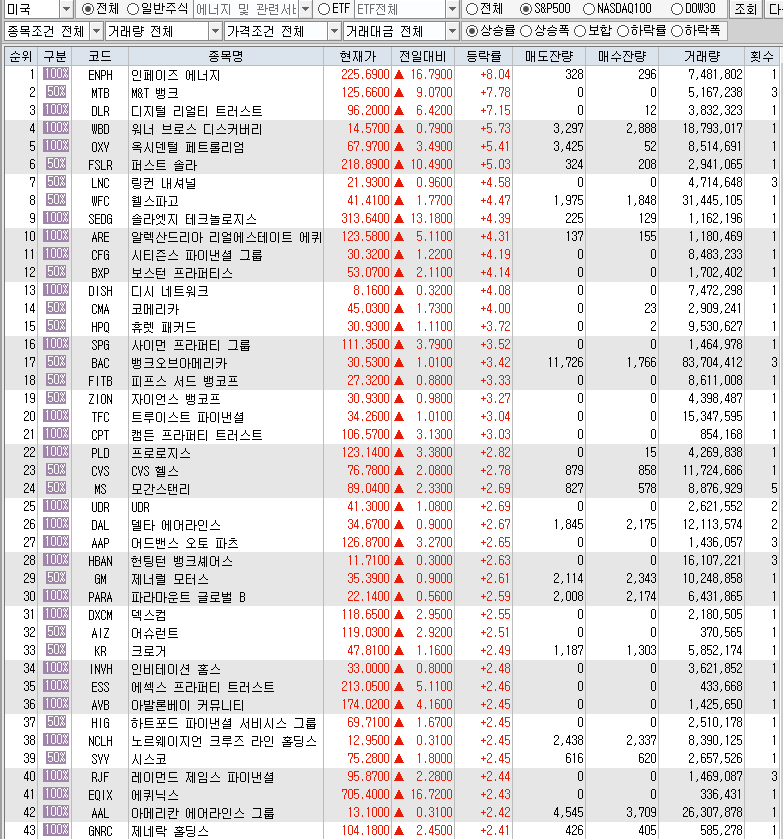Click the 11,726 sell balance cell
Screen dimensions: 783x839
[565, 363]
